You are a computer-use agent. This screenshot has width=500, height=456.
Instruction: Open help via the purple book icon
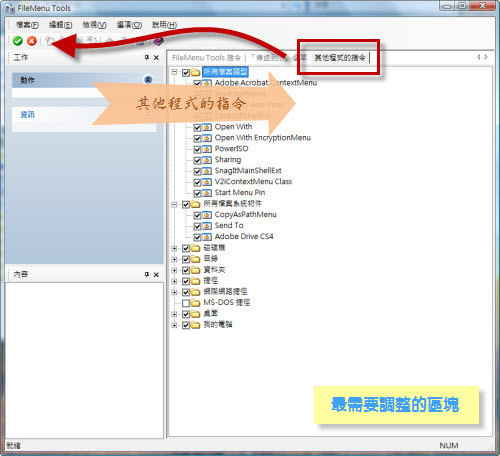[159, 41]
